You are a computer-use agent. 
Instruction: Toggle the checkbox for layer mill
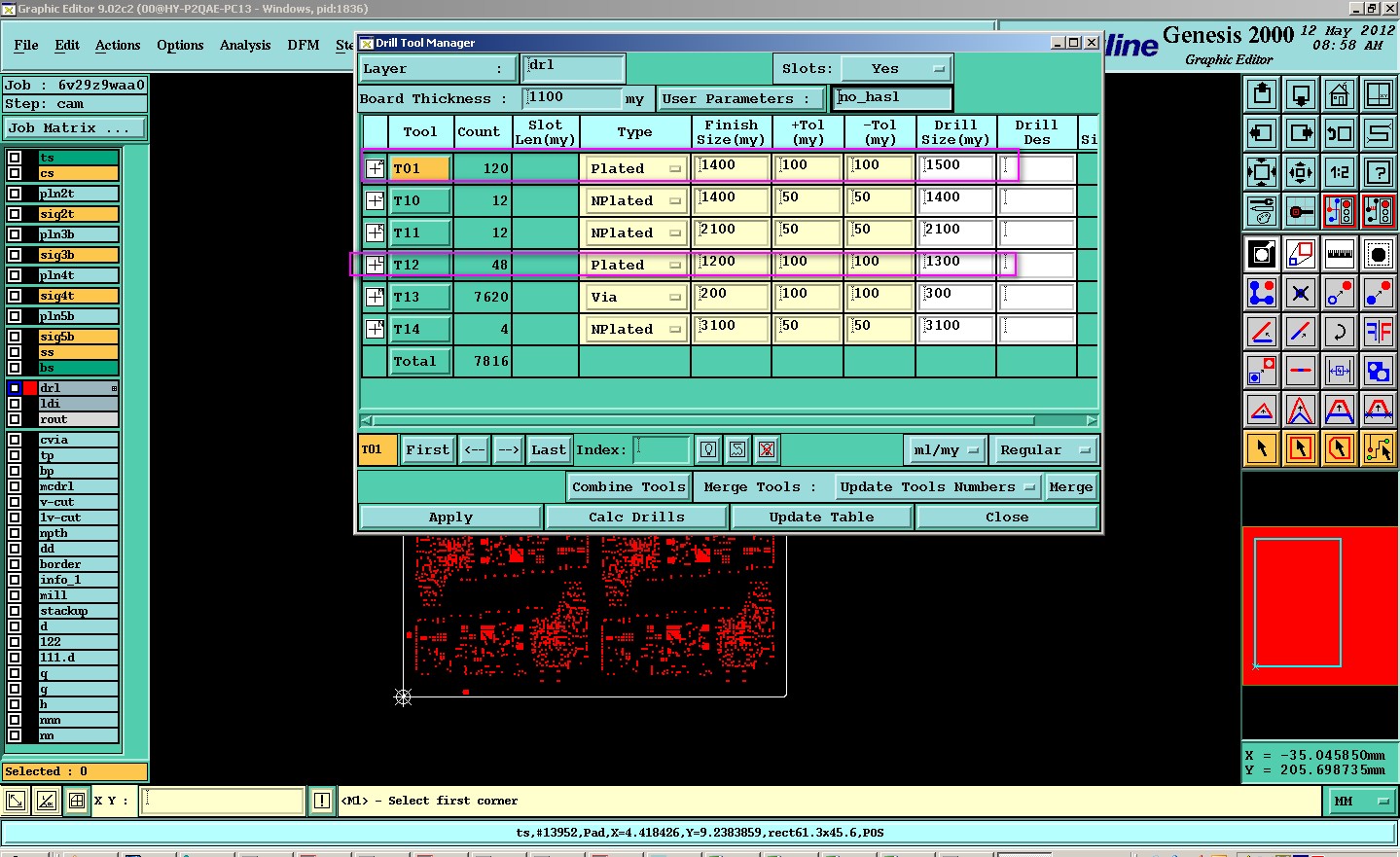(15, 595)
